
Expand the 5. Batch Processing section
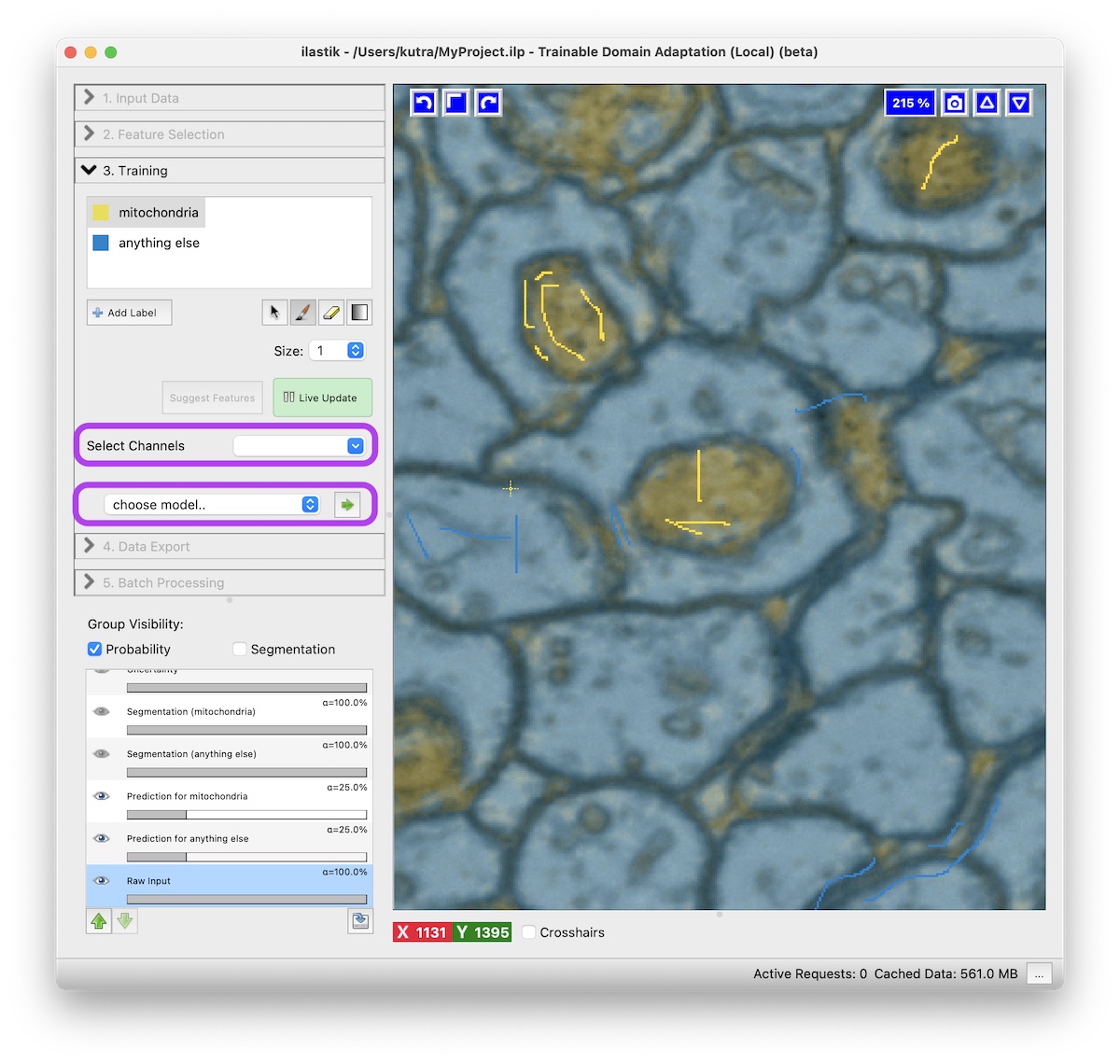pos(230,583)
